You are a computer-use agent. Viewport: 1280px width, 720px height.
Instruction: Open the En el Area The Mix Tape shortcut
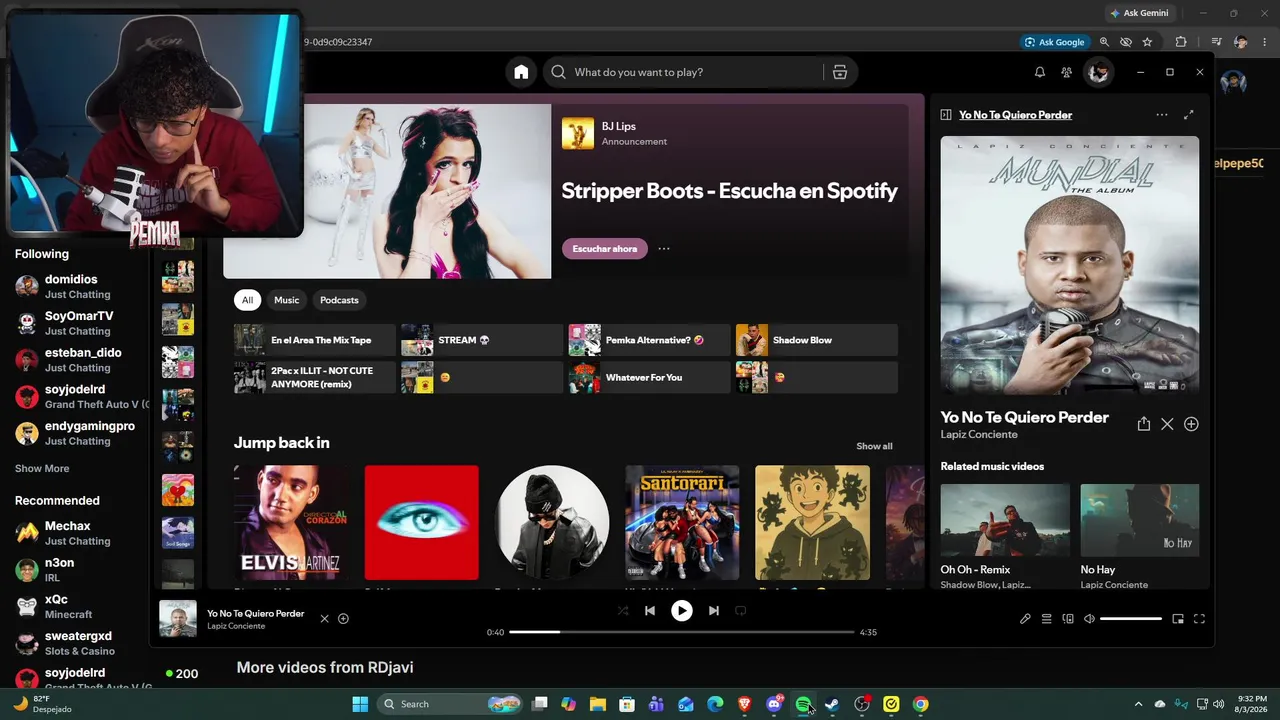[315, 340]
